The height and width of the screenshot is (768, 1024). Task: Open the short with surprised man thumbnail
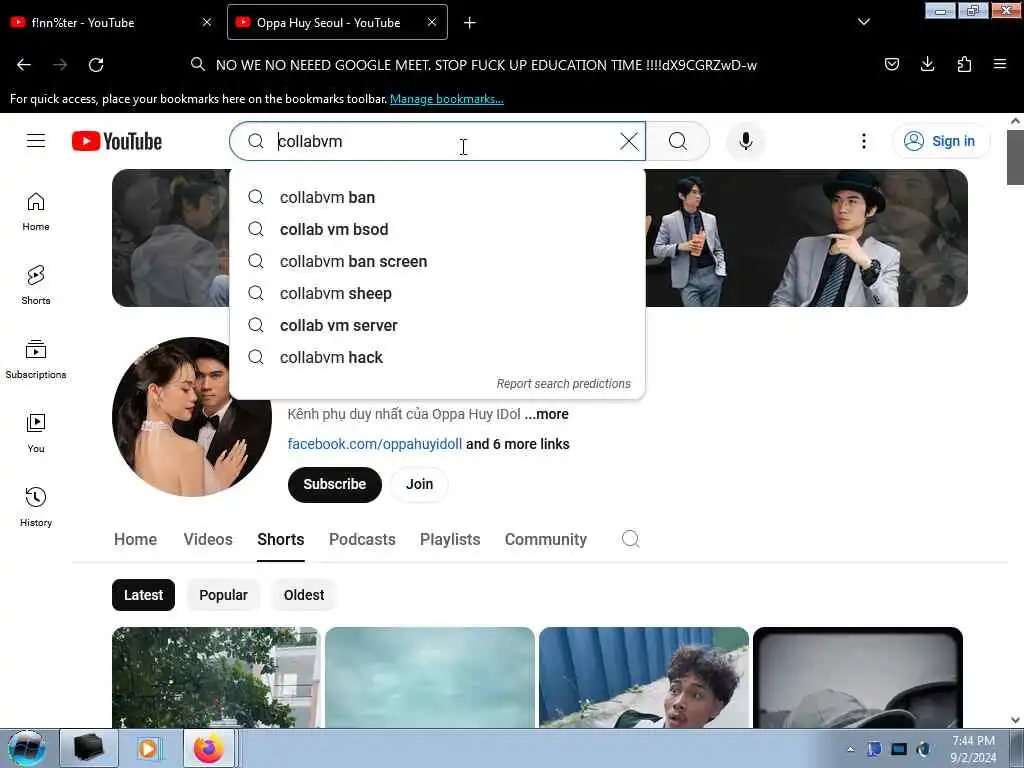click(643, 677)
